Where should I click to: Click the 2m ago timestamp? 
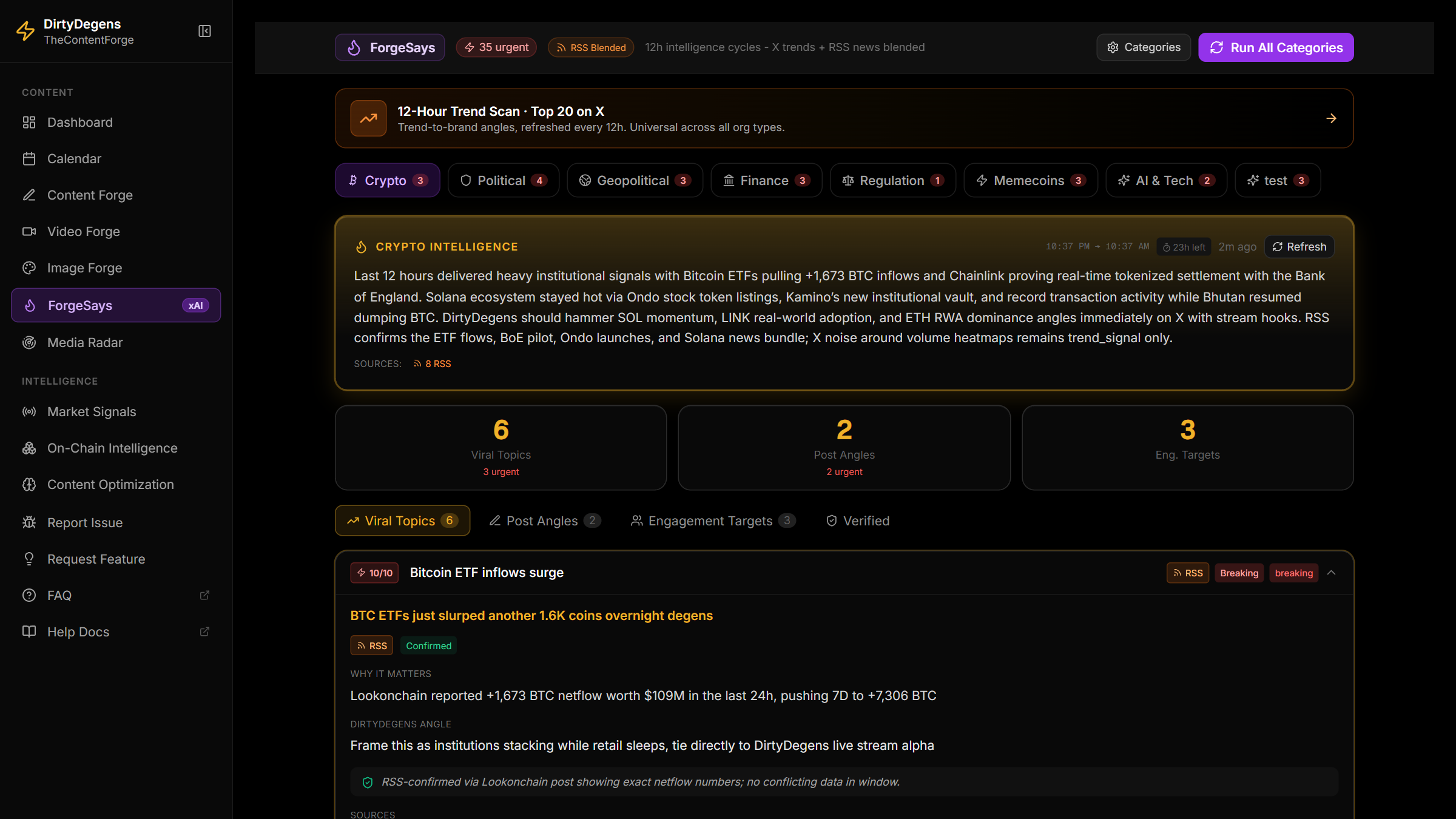(x=1237, y=247)
